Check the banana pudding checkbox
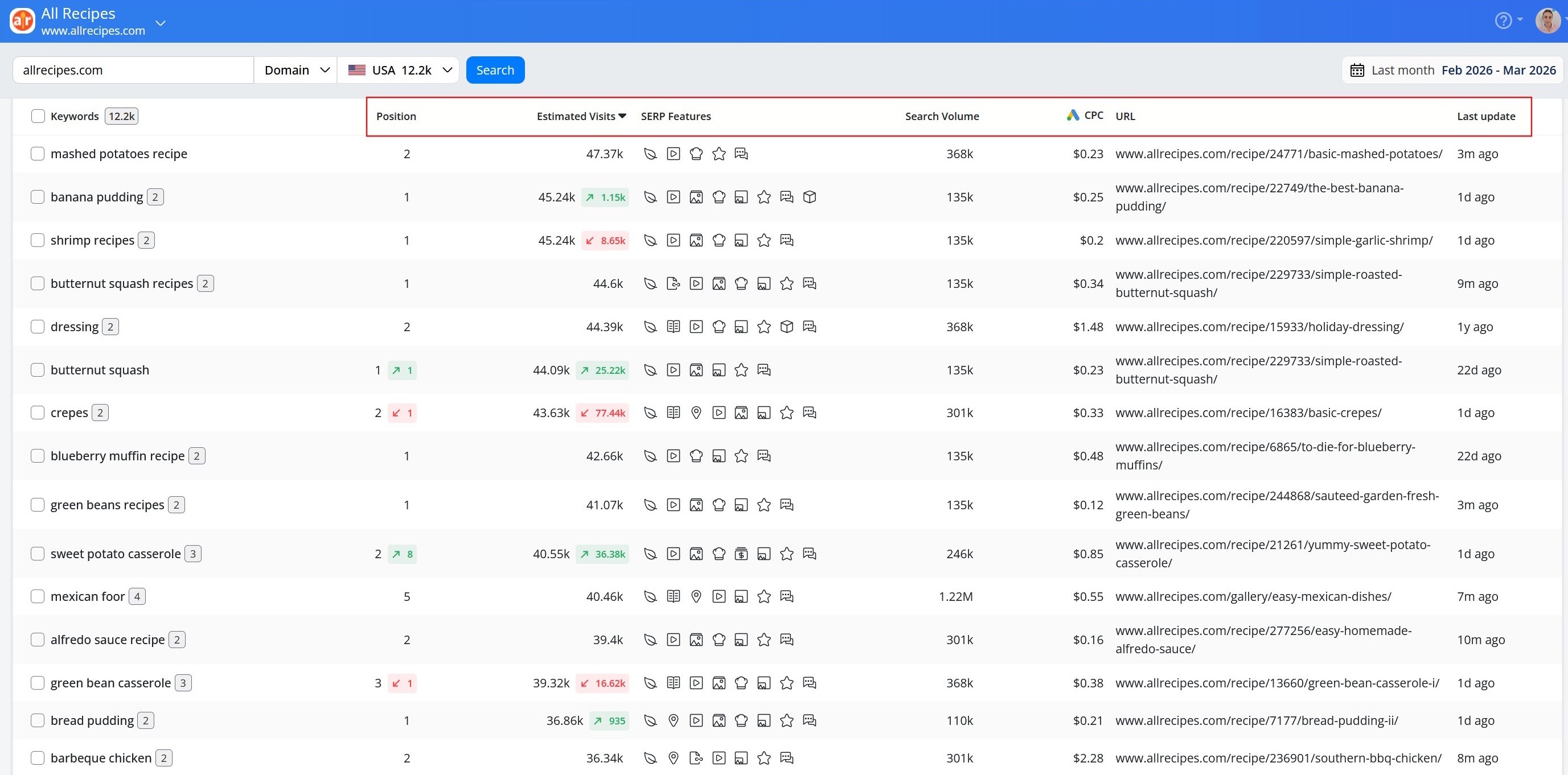 pyautogui.click(x=38, y=197)
